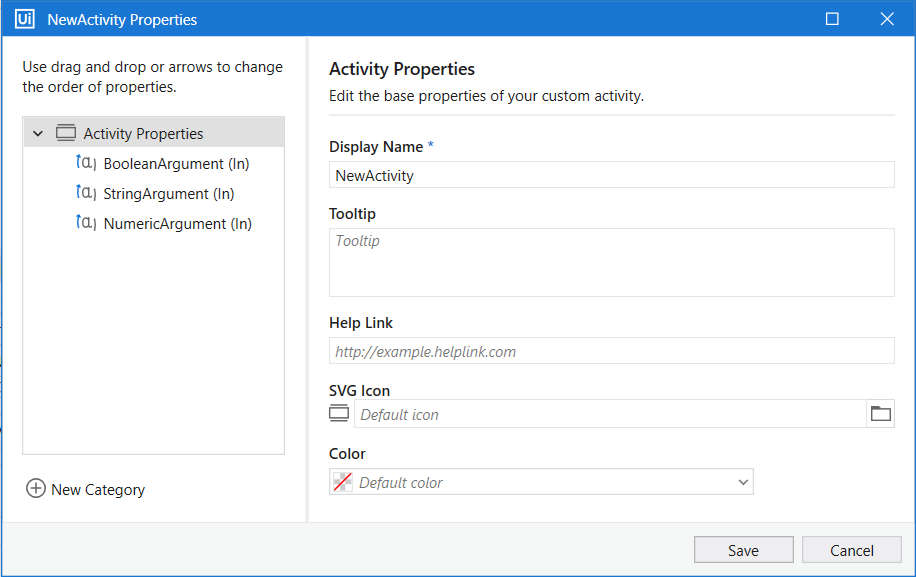Click the Activity Properties category icon
Image resolution: width=916 pixels, height=577 pixels.
(66, 133)
